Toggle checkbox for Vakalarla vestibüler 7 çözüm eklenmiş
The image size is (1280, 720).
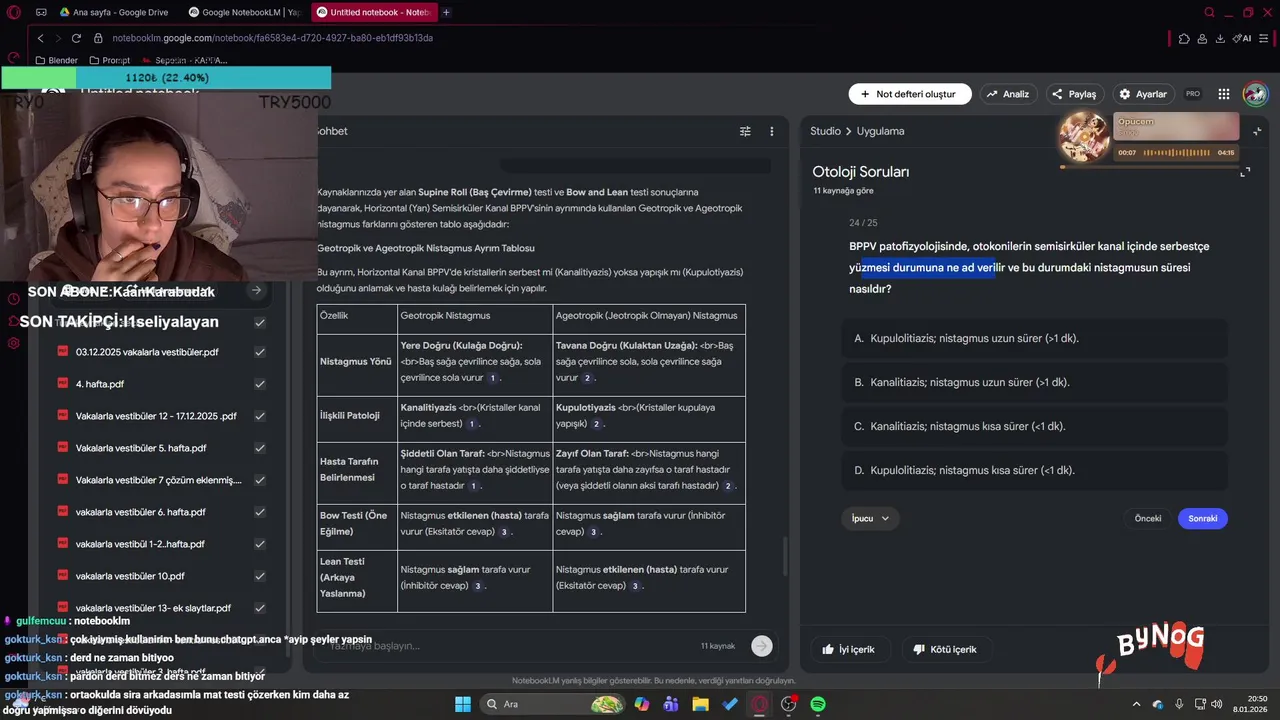coord(260,480)
